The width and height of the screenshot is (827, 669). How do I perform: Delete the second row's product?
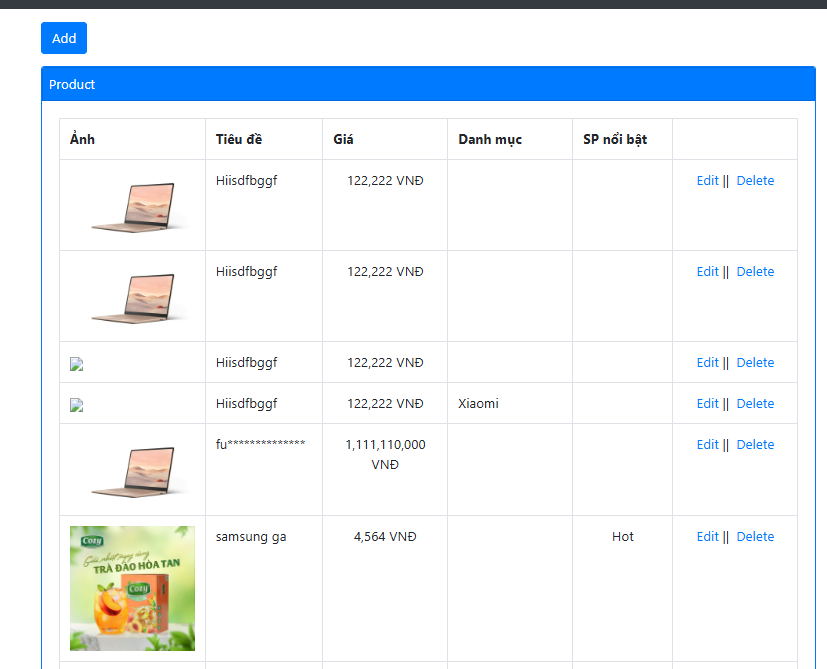point(755,272)
